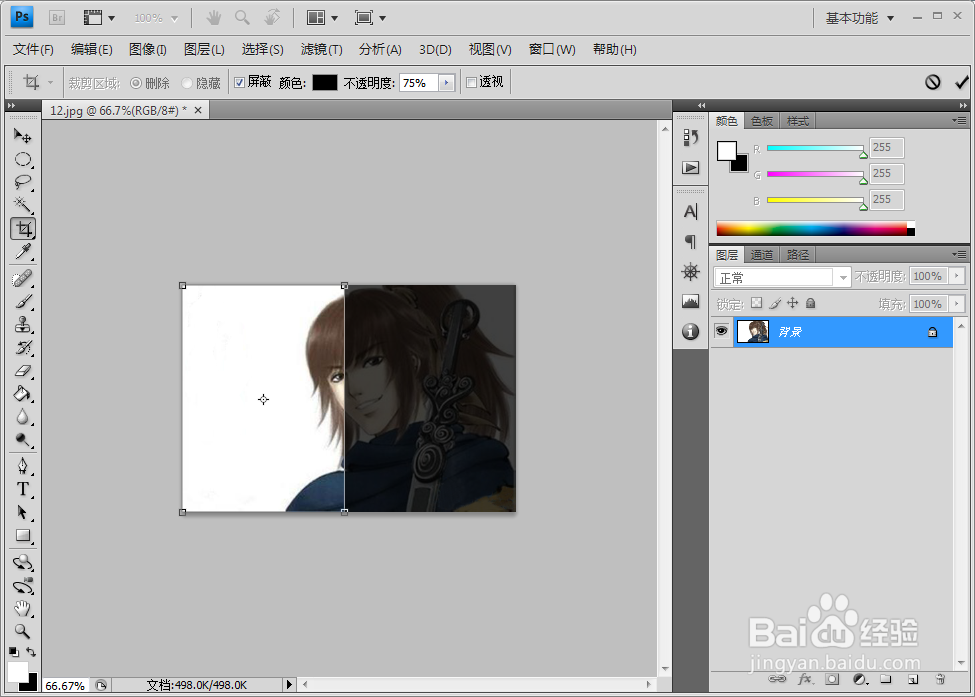The width and height of the screenshot is (975, 697).
Task: Toggle lock all
Action: click(810, 303)
